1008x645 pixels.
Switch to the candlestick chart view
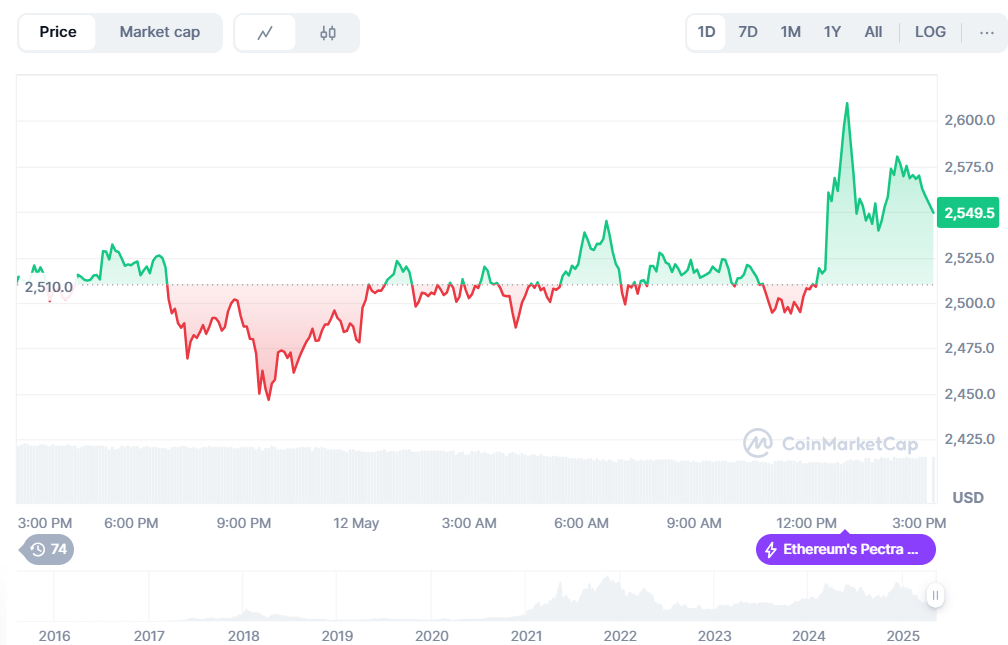pos(328,32)
